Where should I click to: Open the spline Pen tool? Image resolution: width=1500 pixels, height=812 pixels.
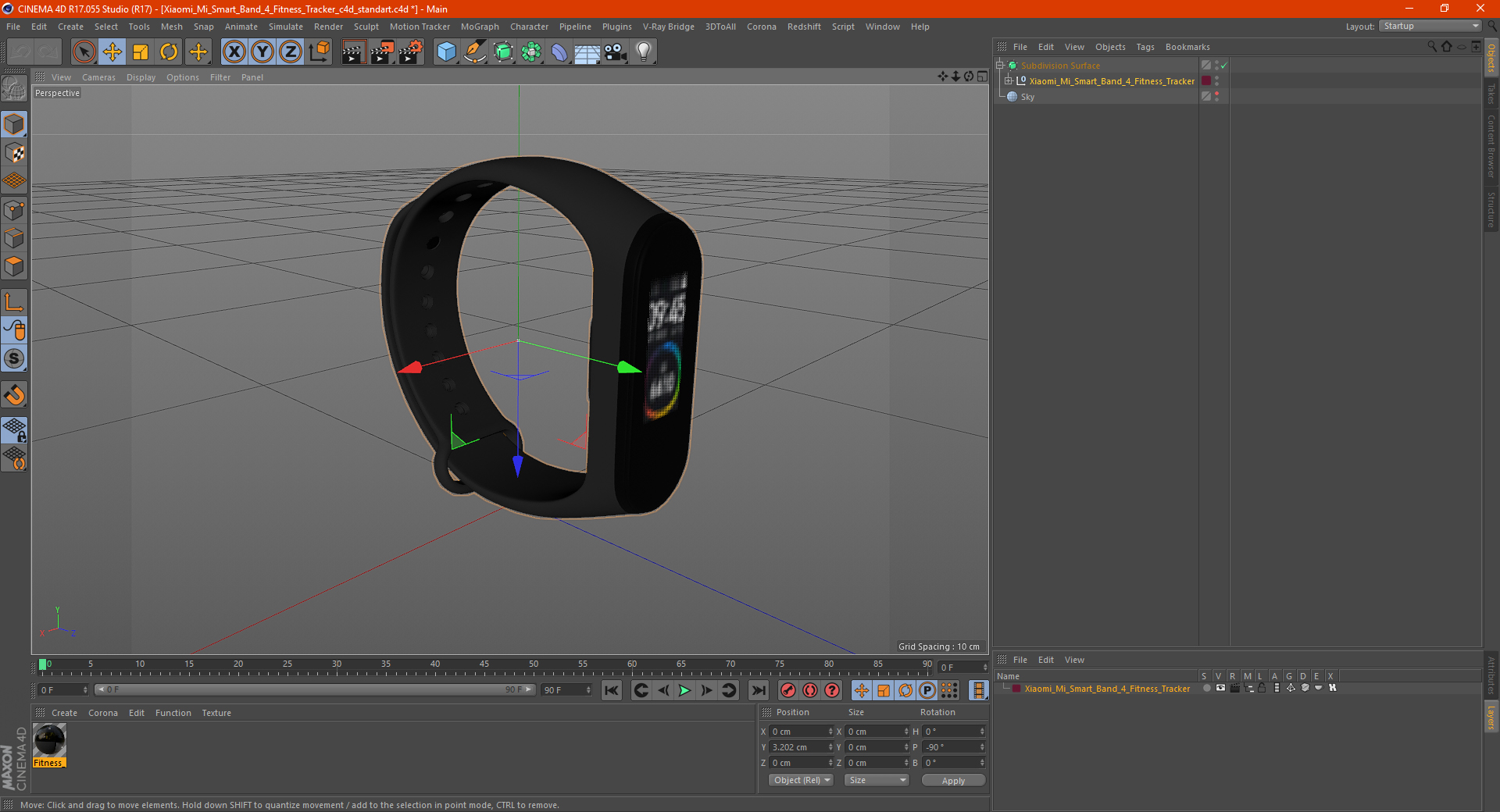coord(474,52)
